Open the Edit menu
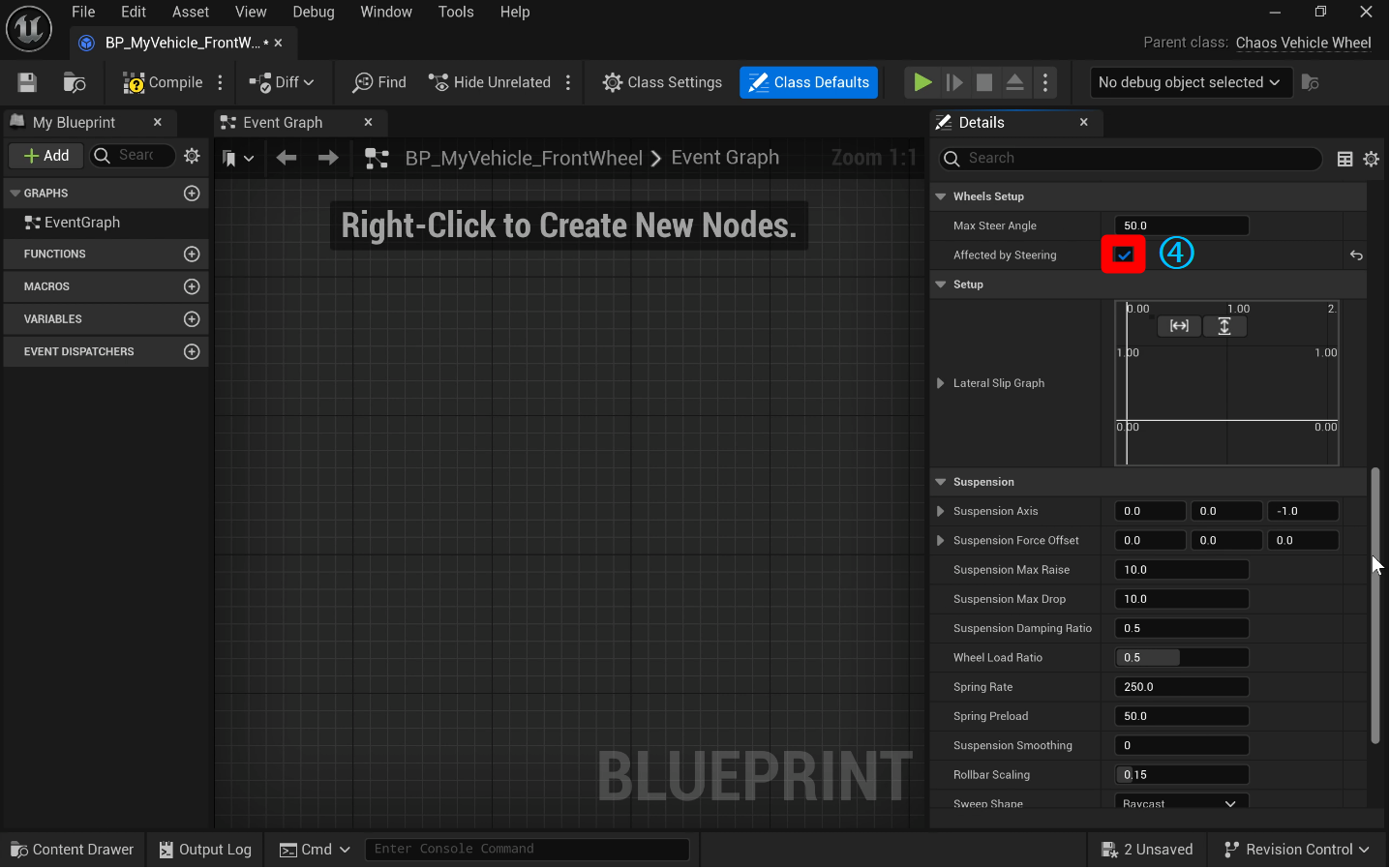 pyautogui.click(x=134, y=12)
